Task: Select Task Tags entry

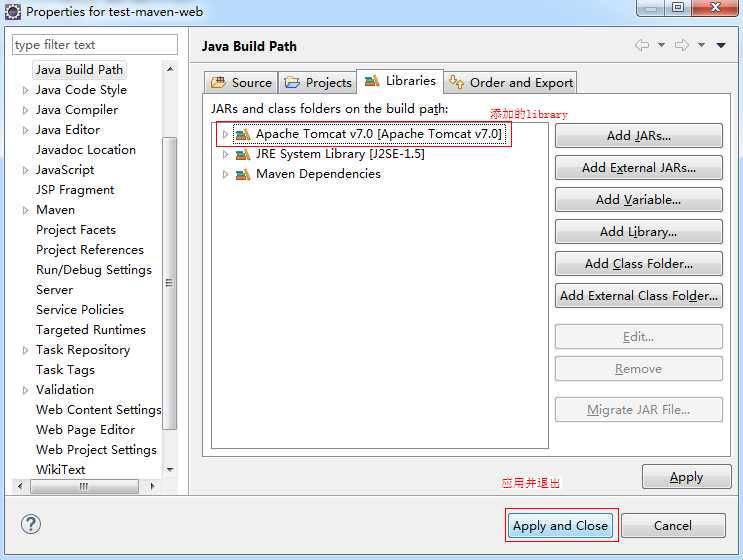Action: pos(65,370)
